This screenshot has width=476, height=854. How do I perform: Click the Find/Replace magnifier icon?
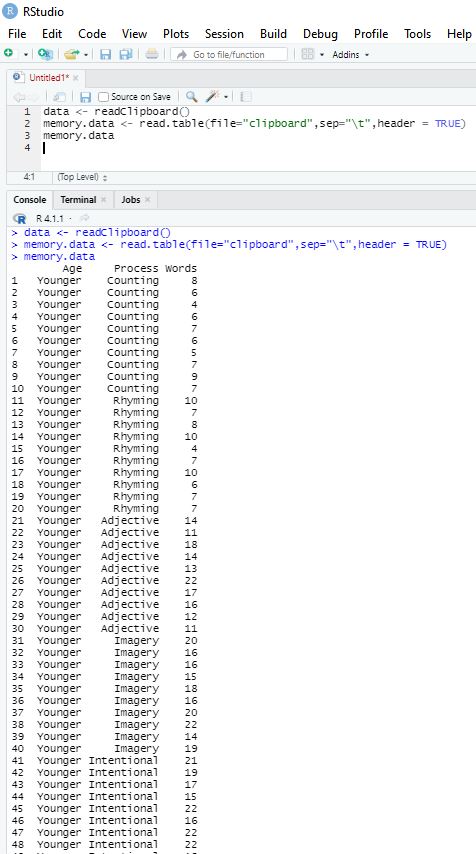(x=191, y=96)
